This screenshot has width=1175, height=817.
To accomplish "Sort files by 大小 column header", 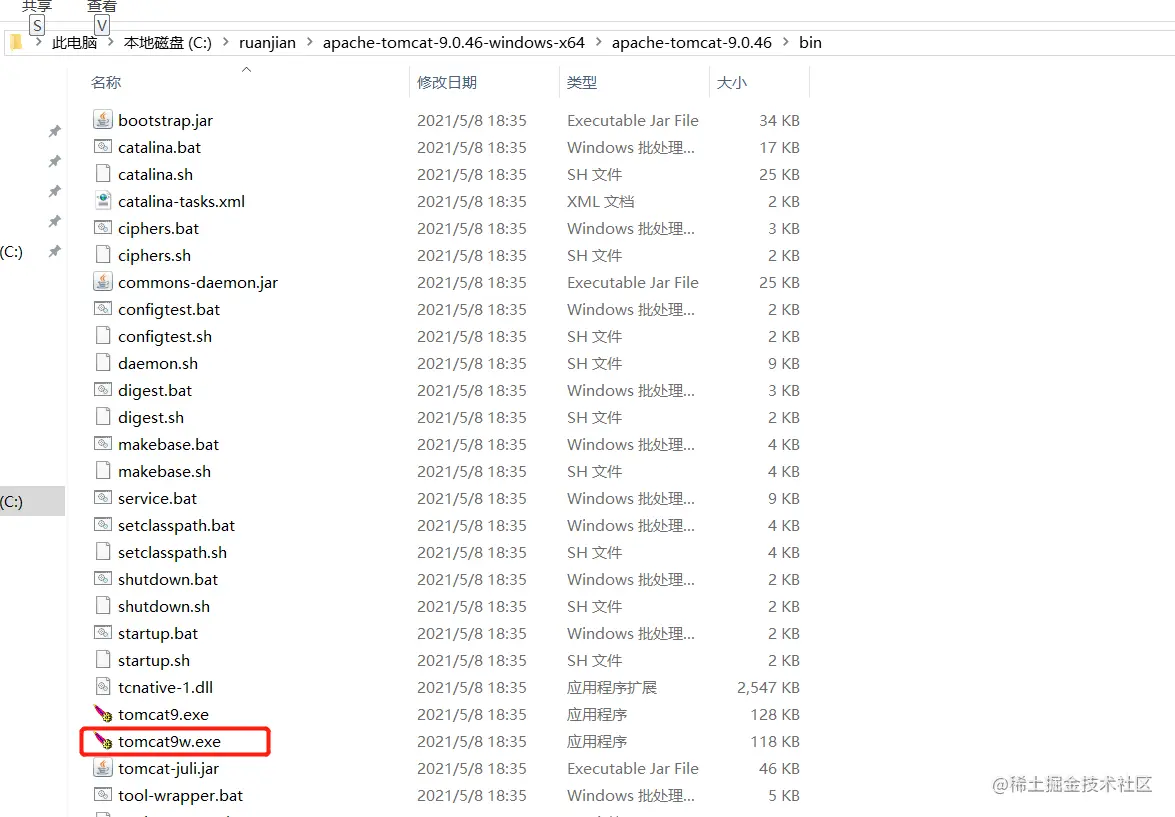I will click(x=731, y=82).
